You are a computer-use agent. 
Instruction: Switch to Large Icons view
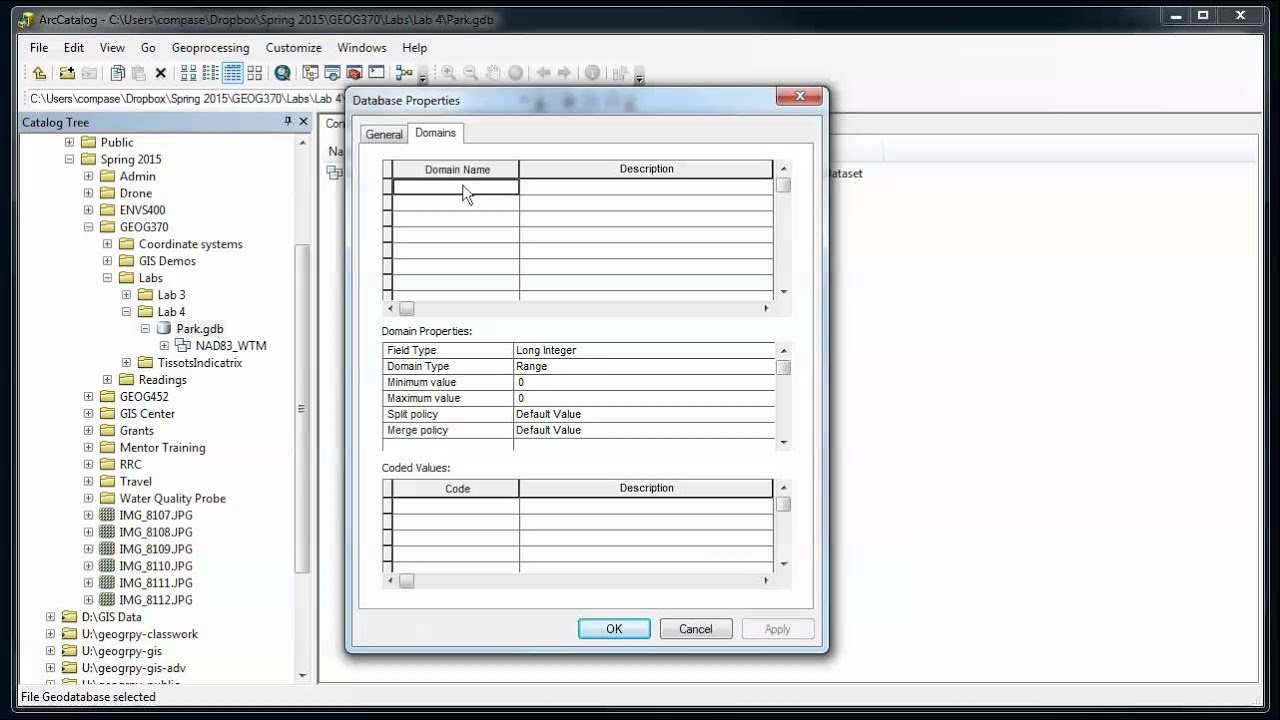click(188, 73)
